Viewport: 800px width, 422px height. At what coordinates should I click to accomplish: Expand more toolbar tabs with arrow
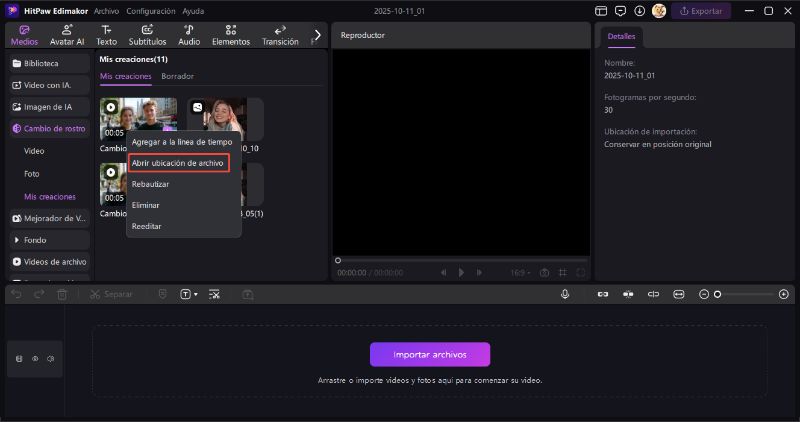(318, 35)
